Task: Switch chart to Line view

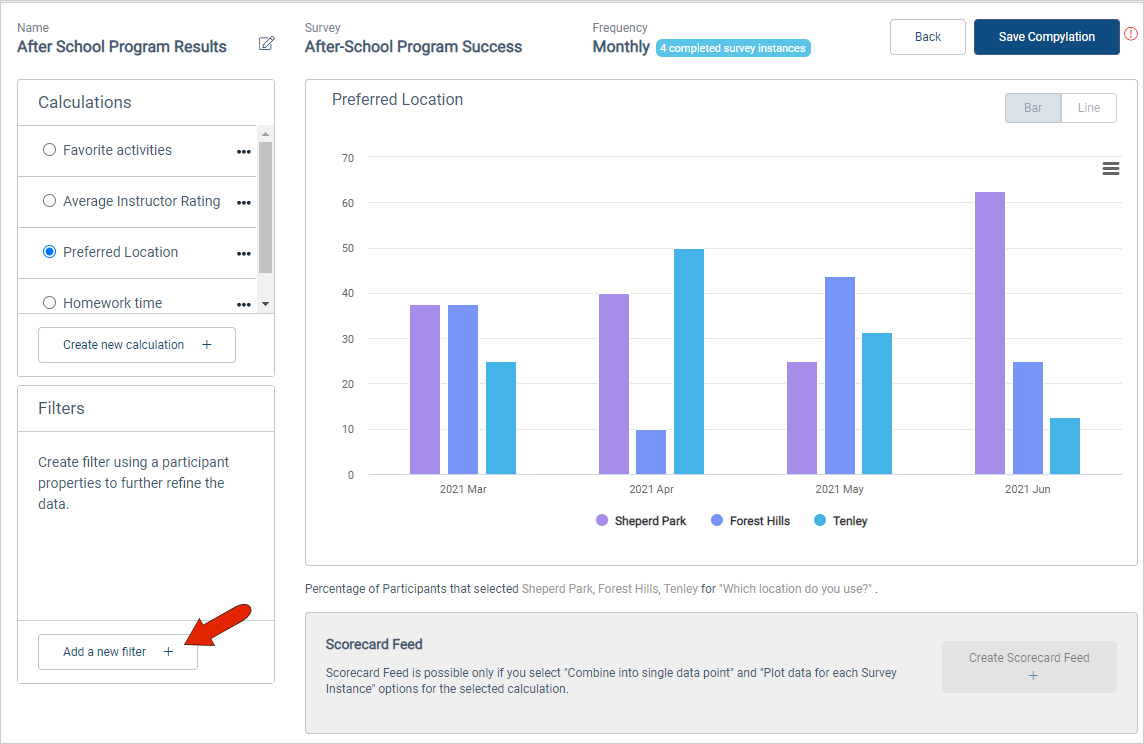Action: coord(1088,108)
